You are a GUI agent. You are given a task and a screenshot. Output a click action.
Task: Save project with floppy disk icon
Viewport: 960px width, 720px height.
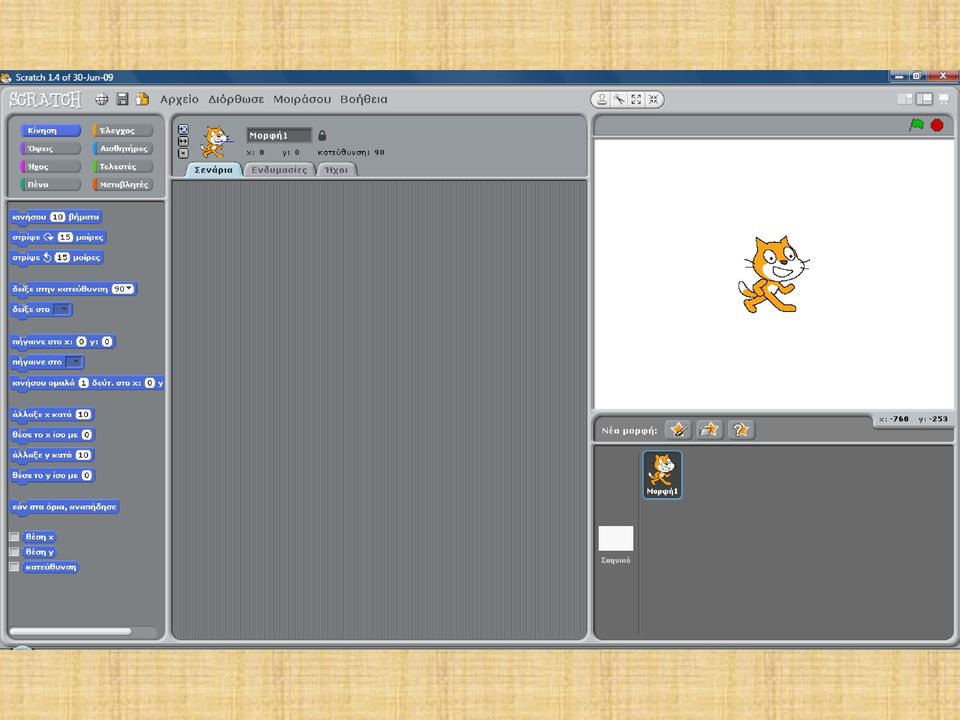tap(122, 99)
